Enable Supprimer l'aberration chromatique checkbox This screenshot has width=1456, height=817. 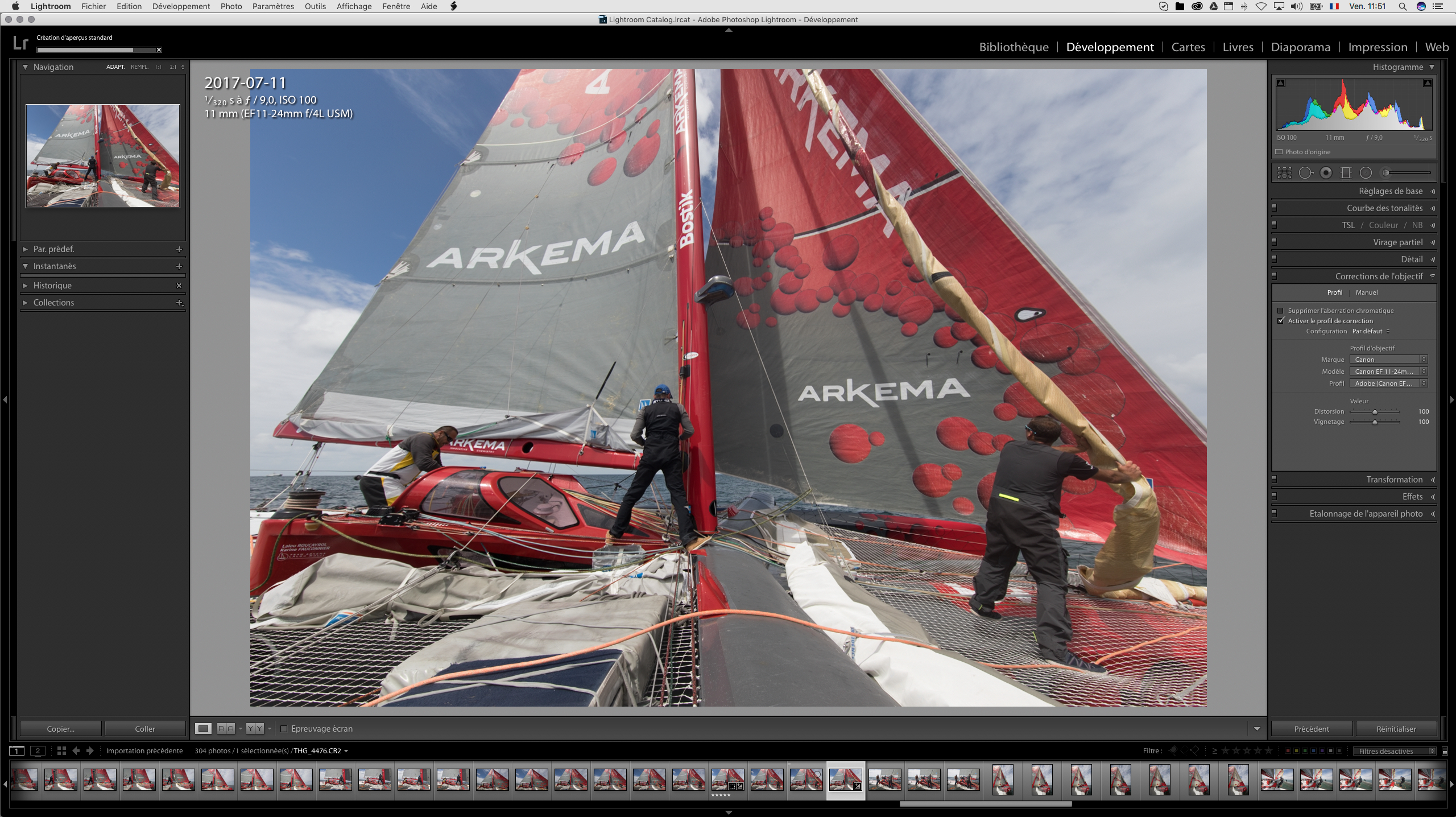coord(1281,311)
